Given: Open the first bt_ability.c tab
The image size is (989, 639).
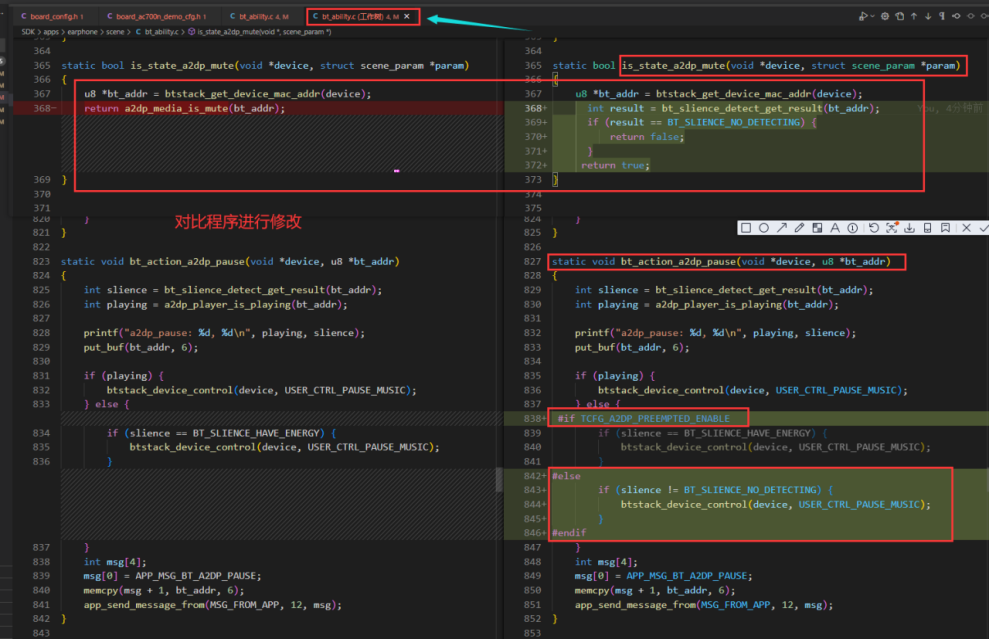Looking at the screenshot, I should click(x=259, y=16).
